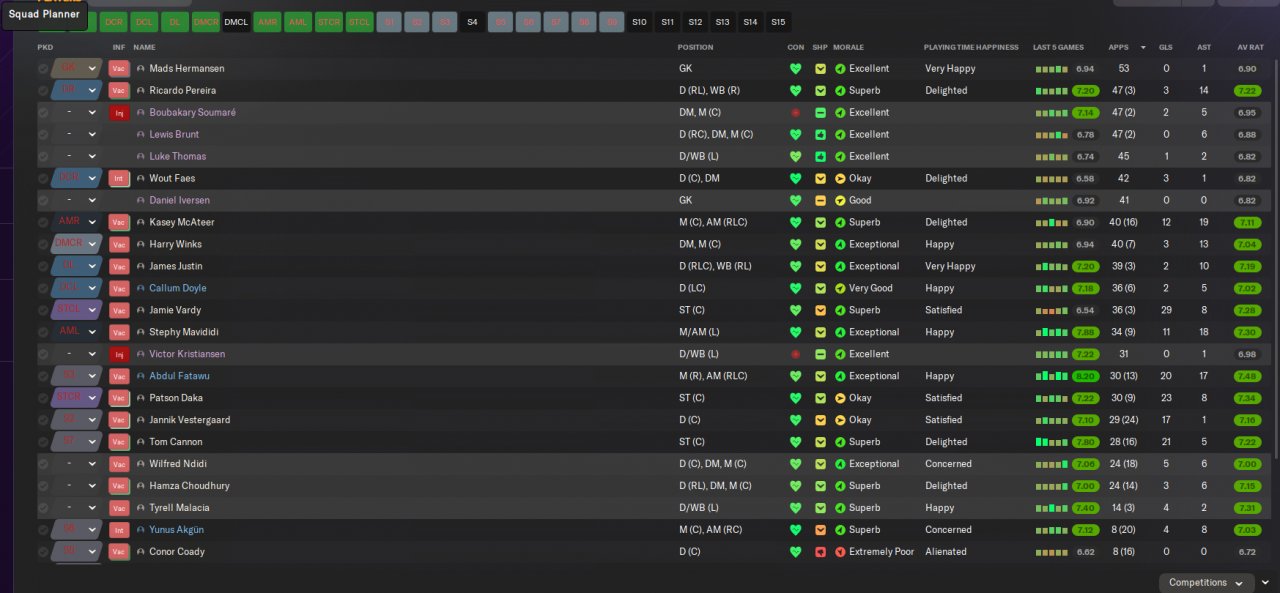
Task: Click the green sharpness icon for Lewis Brunt
Action: coord(820,135)
